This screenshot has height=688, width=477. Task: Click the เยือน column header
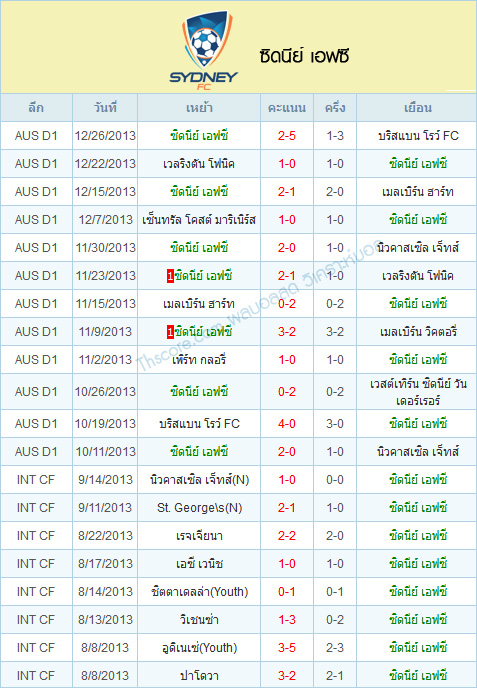(x=417, y=108)
